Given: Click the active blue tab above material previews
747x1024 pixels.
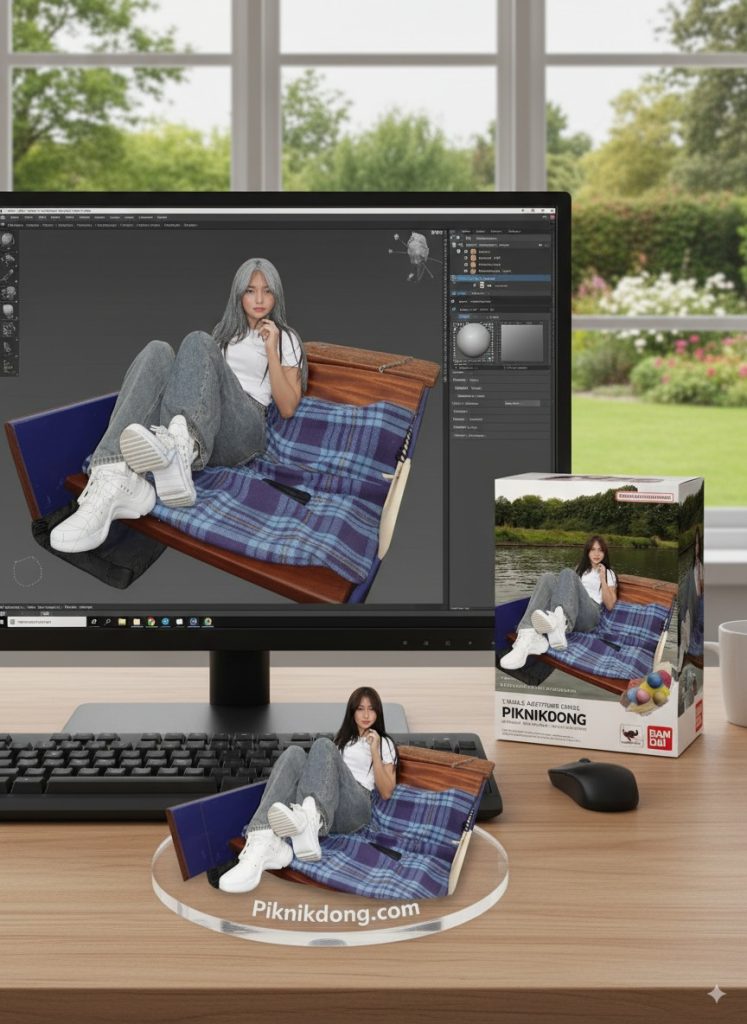Looking at the screenshot, I should pos(464,317).
